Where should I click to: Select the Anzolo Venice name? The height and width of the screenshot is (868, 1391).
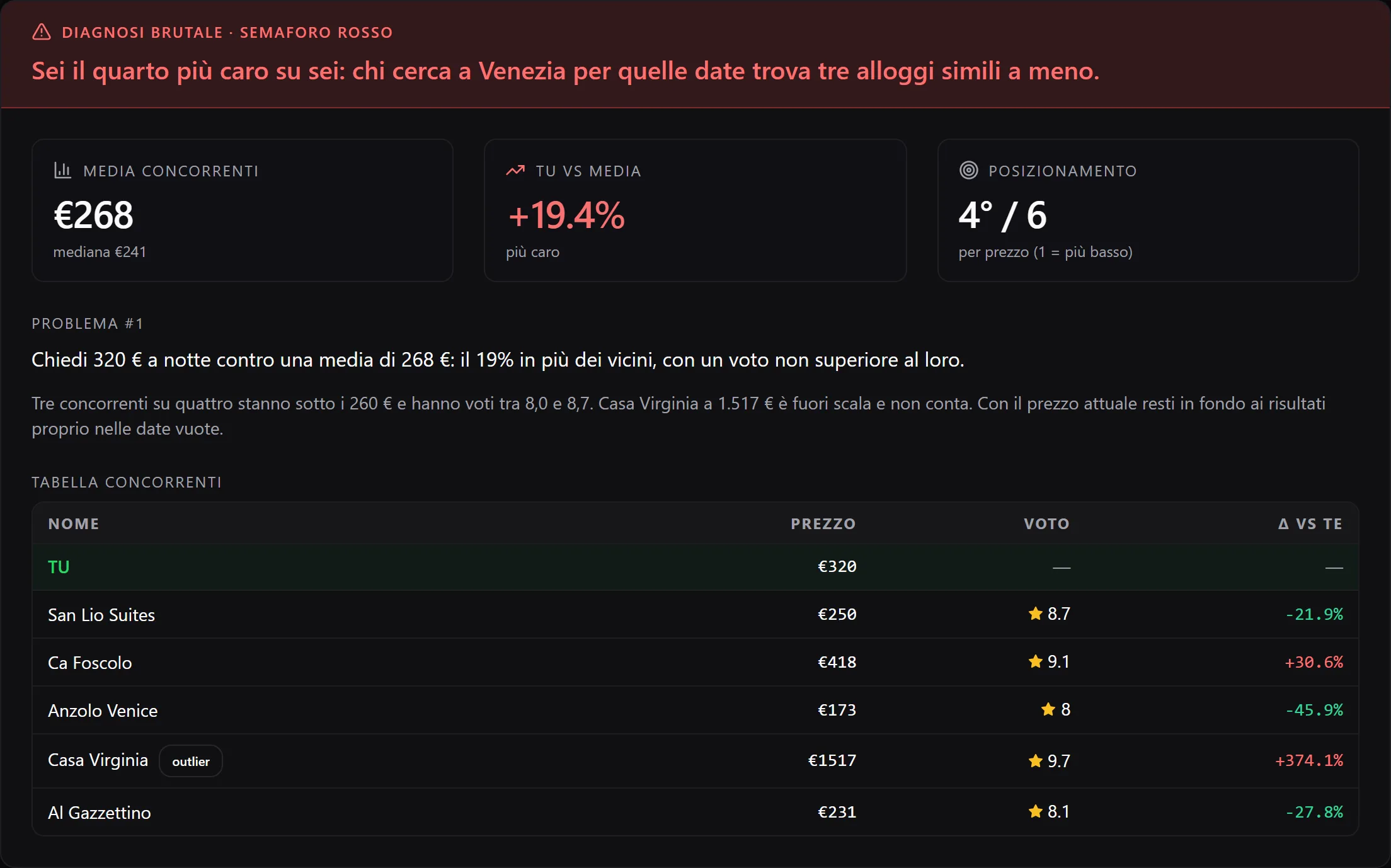coord(103,711)
